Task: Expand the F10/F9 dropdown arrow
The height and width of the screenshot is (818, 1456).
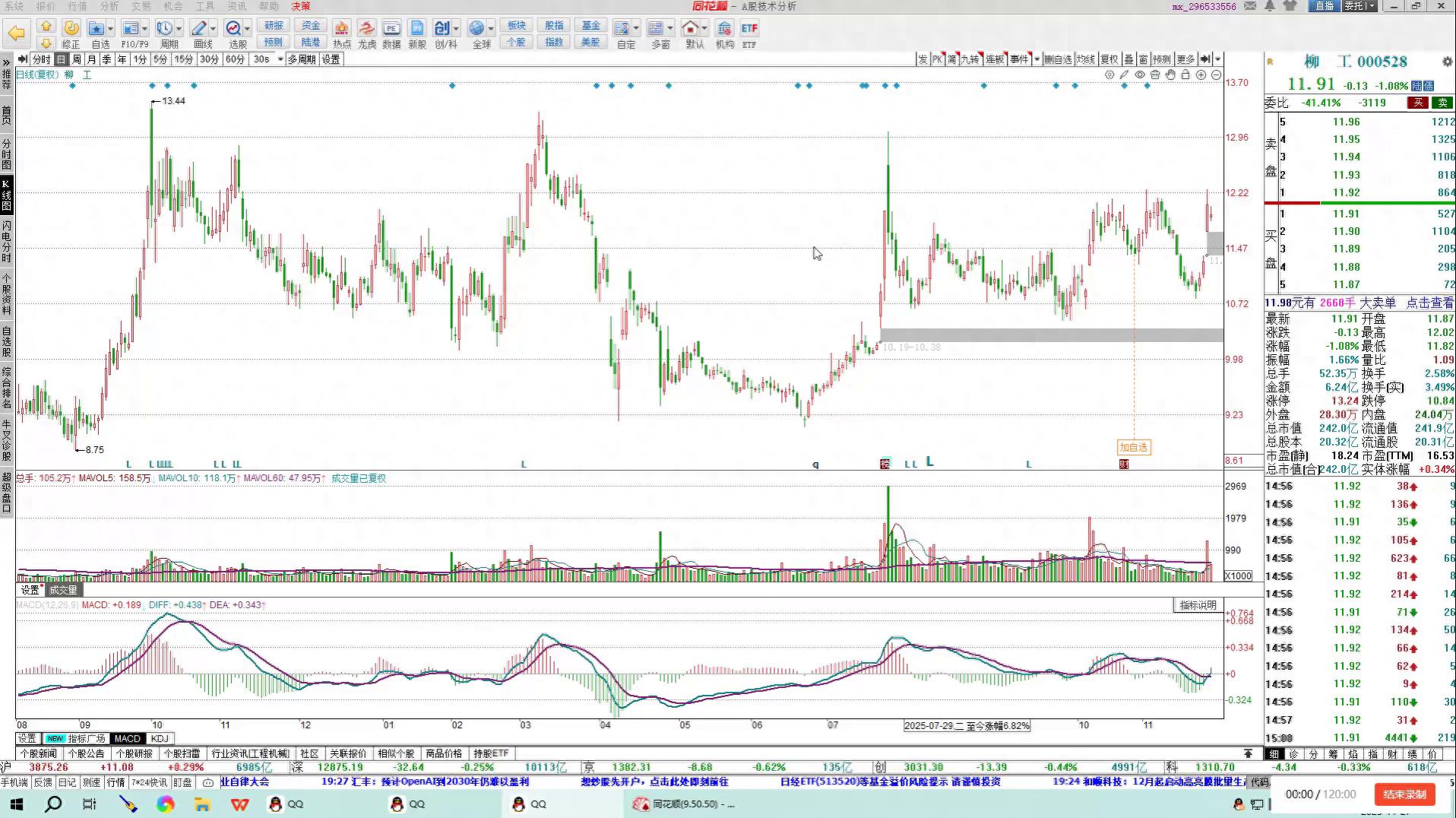Action: coord(144,29)
